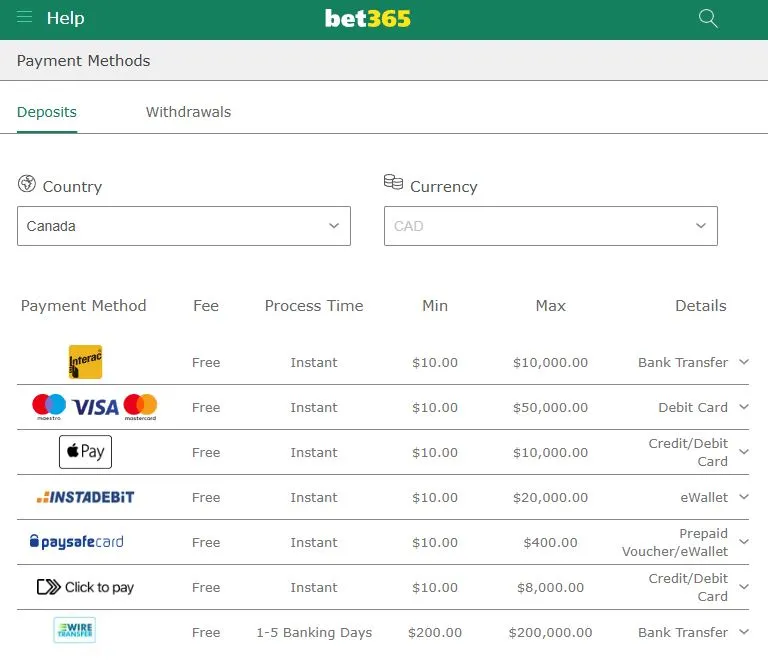768x664 pixels.
Task: Click the Mastercard logo
Action: 140,407
